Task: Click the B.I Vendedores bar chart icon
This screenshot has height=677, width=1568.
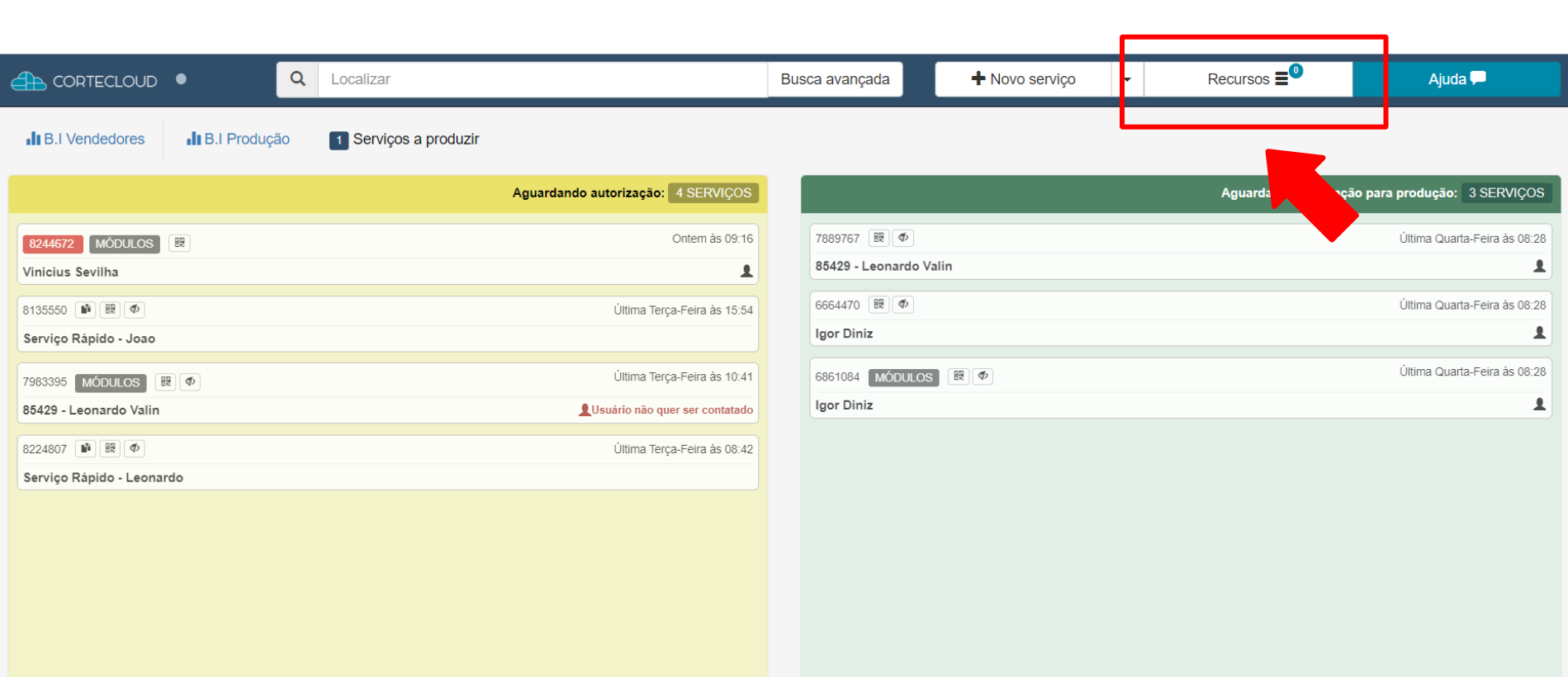Action: click(33, 139)
